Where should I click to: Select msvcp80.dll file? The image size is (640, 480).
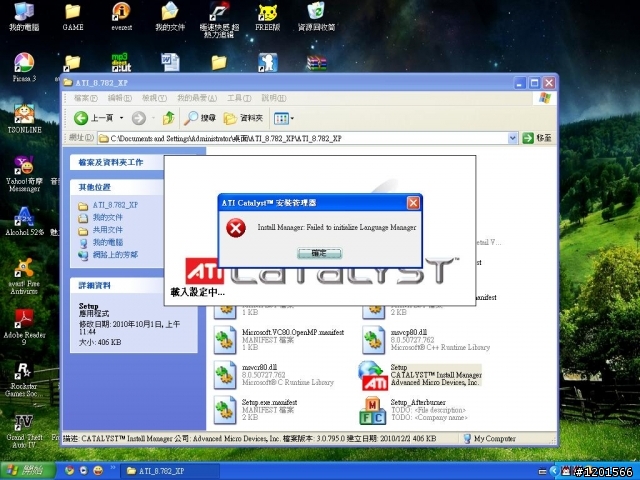(x=426, y=340)
